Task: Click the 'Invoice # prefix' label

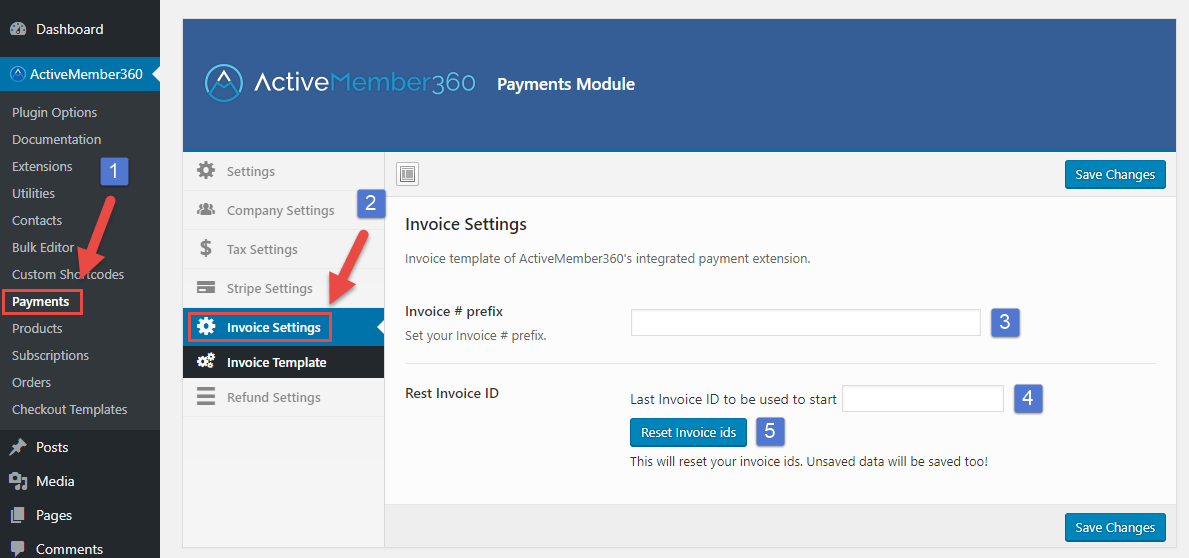Action: [x=453, y=311]
